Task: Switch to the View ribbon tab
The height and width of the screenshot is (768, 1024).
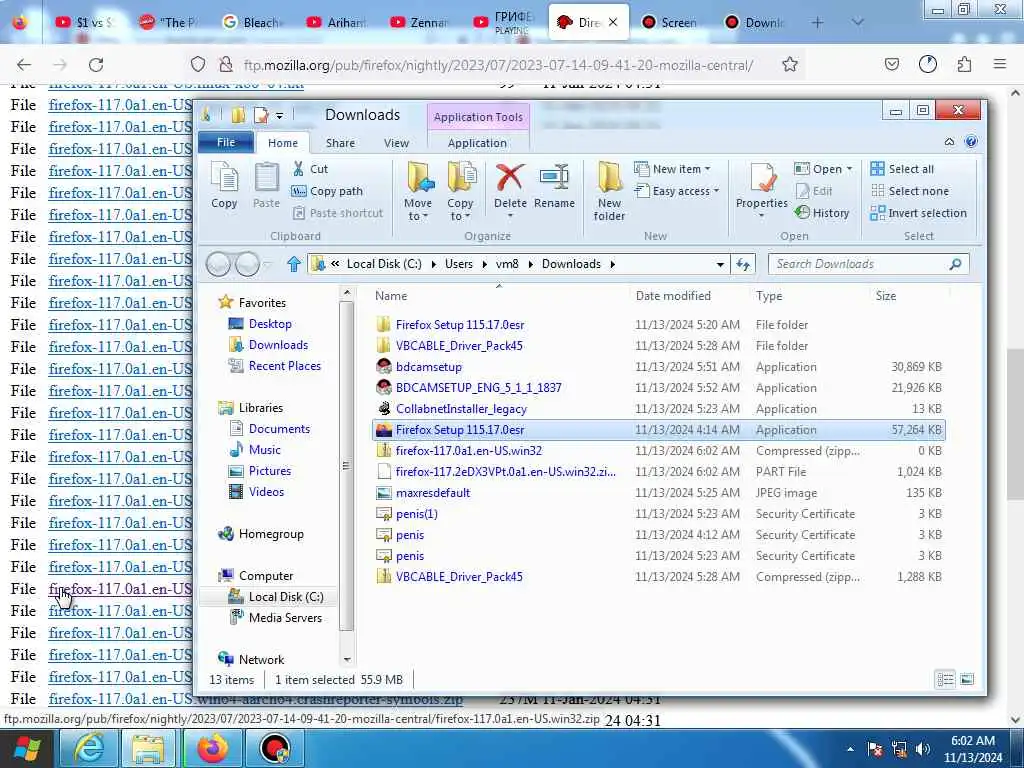Action: (396, 143)
